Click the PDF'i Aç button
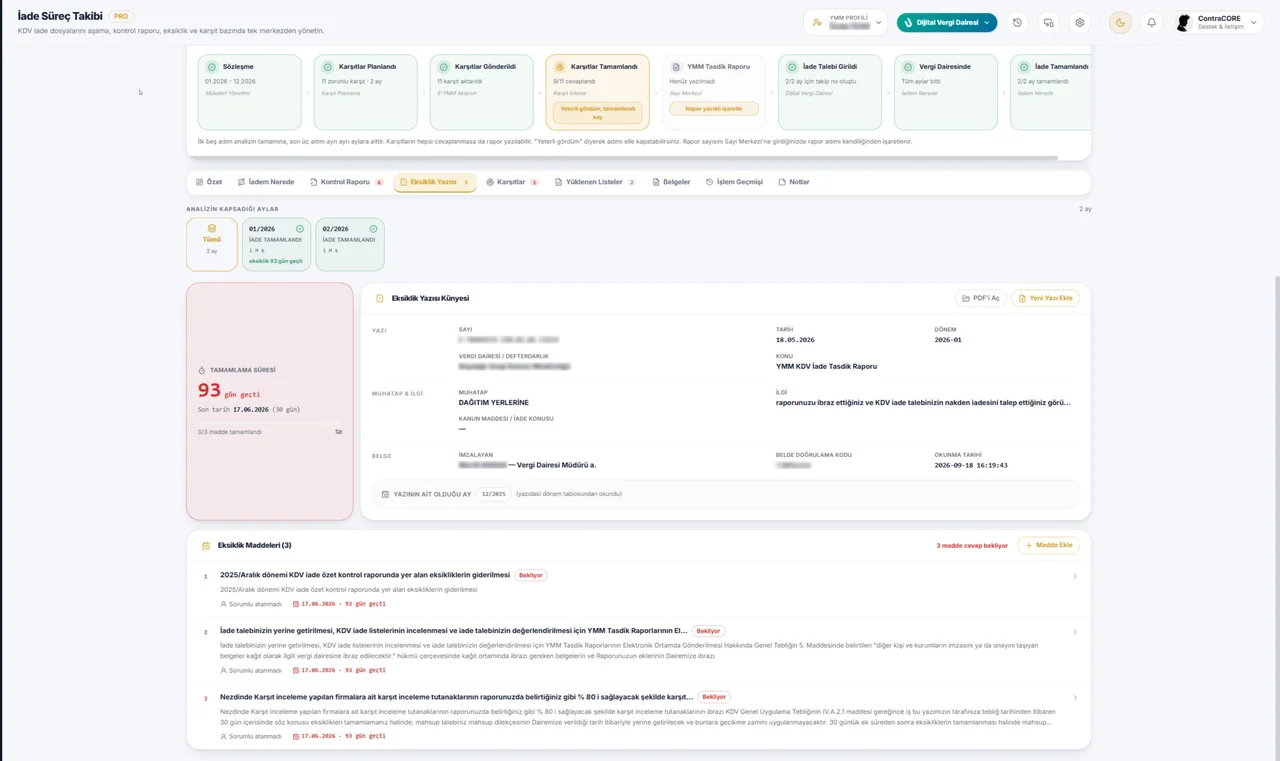1280x761 pixels. click(x=980, y=298)
